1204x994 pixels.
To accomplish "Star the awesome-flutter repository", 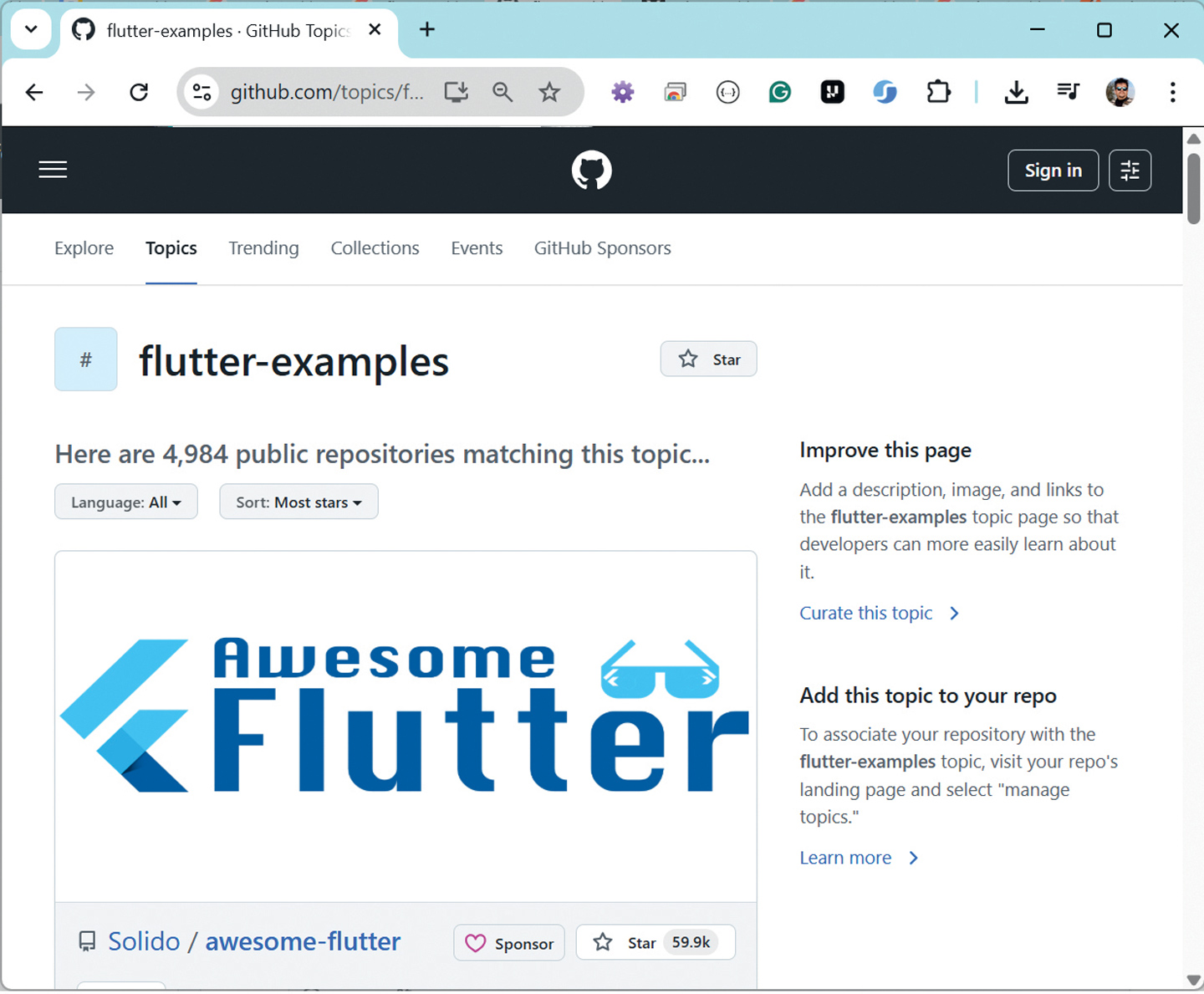I will coord(656,943).
